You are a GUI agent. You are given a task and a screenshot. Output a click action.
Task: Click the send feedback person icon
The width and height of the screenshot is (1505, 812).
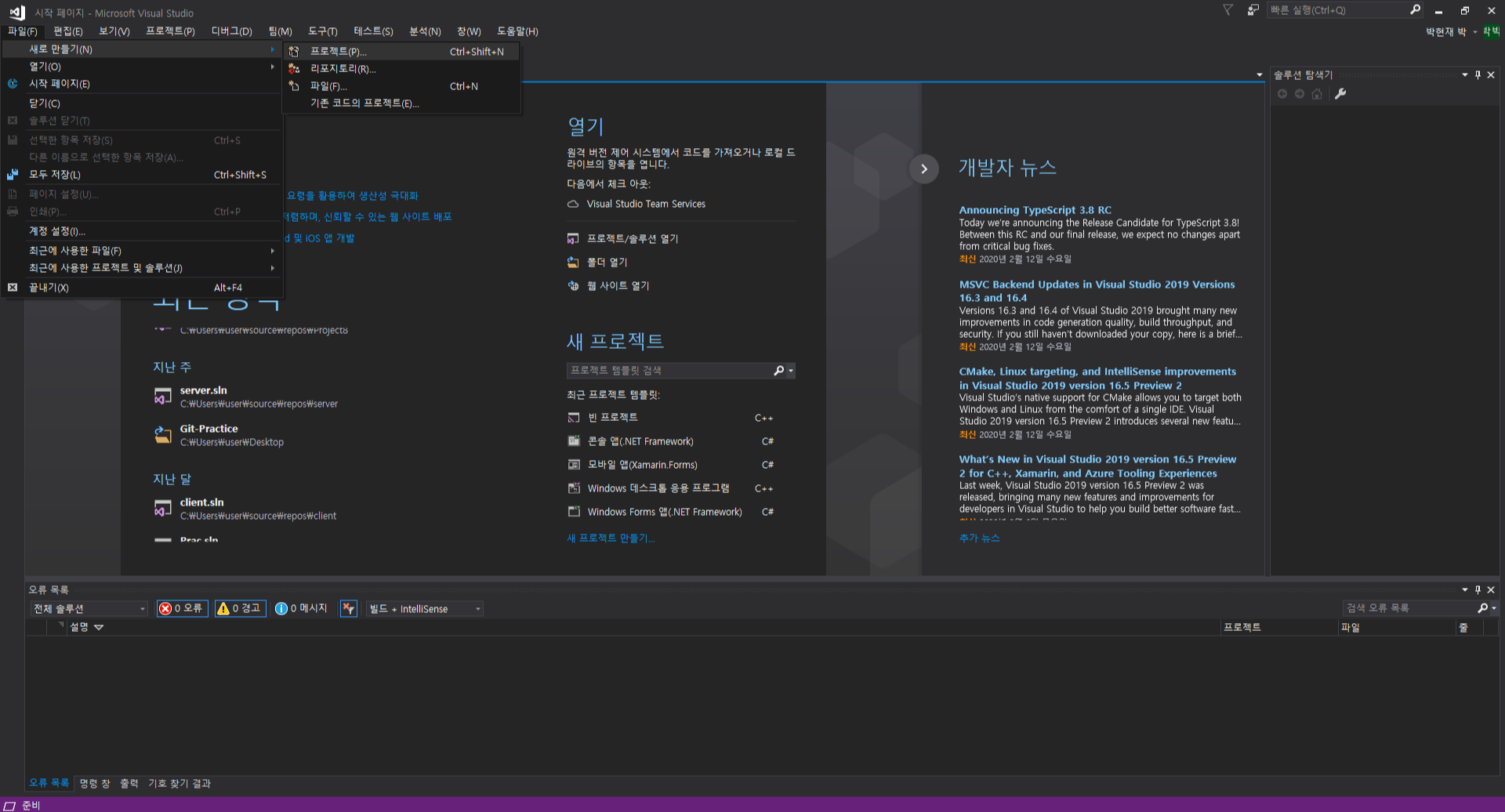click(x=1253, y=10)
